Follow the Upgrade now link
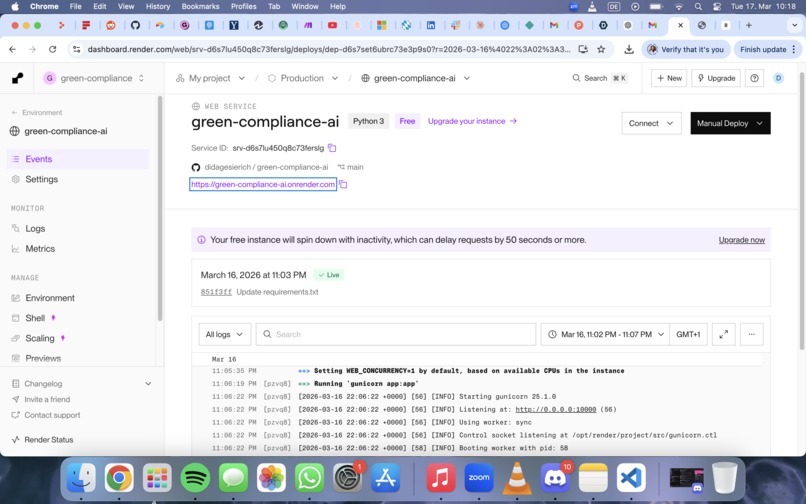806x504 pixels. (x=742, y=240)
